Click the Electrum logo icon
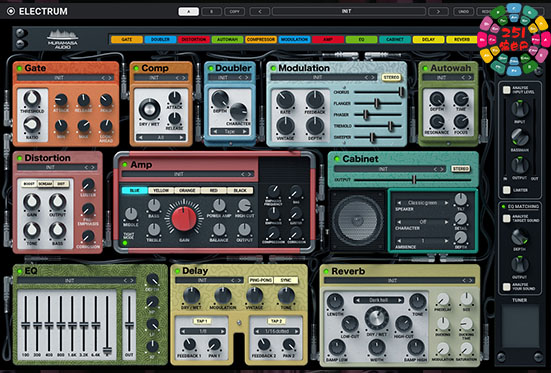This screenshot has height=373, width=551. [x=11, y=11]
